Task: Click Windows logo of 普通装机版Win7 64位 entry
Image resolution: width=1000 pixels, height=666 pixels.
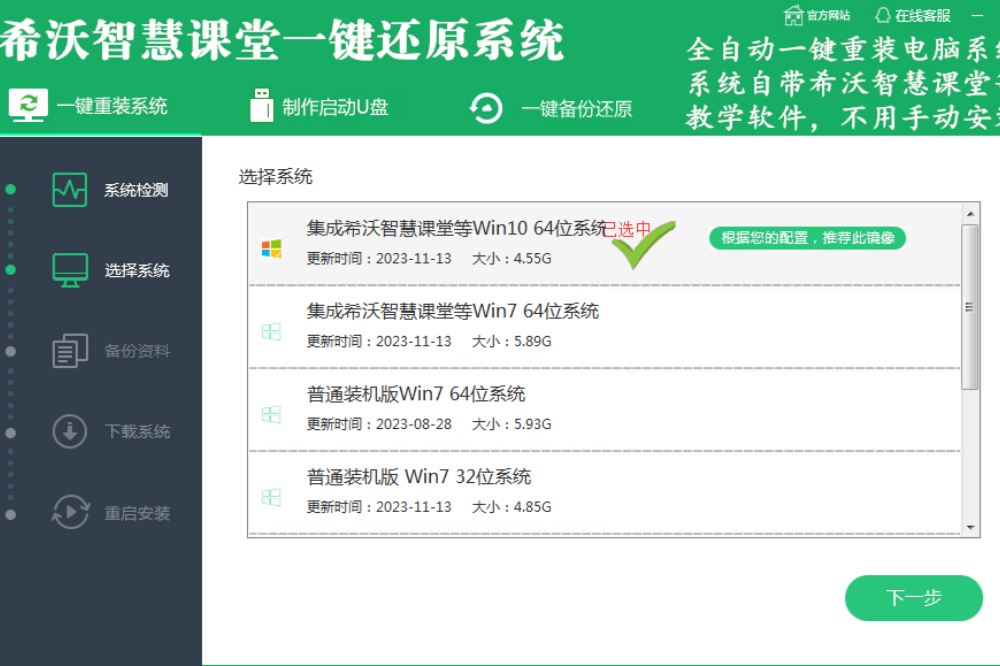Action: click(x=272, y=414)
